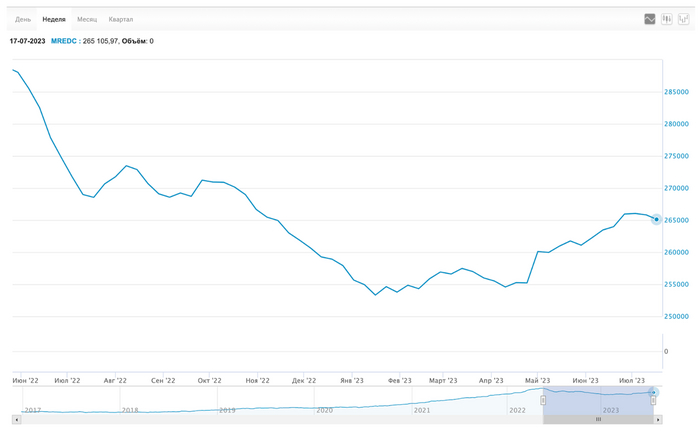
Task: Click the right range selector handle
Action: pos(654,400)
